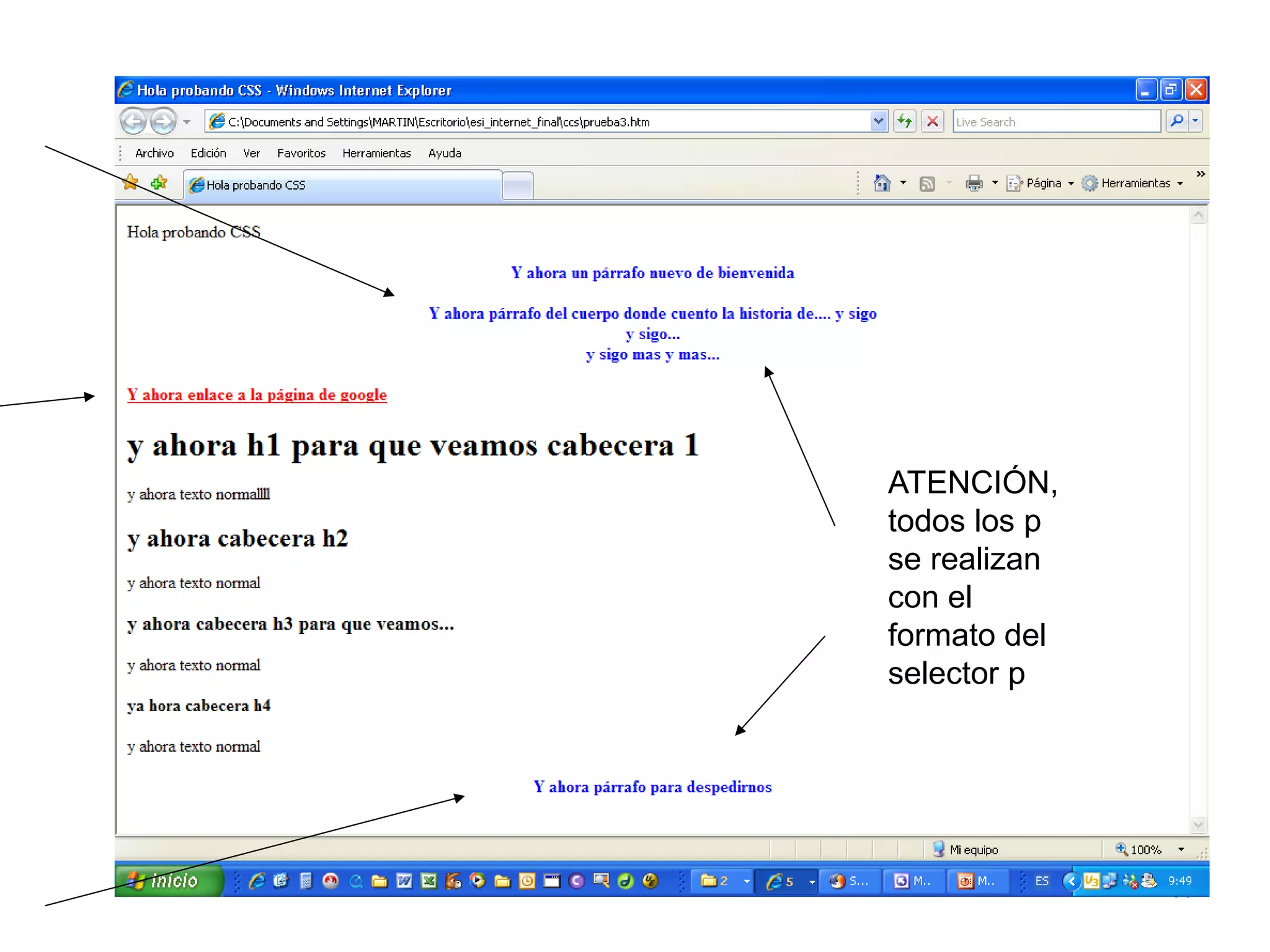
Task: Click paragraph 'Y ahora párrafo para despedirnos'
Action: pos(652,787)
